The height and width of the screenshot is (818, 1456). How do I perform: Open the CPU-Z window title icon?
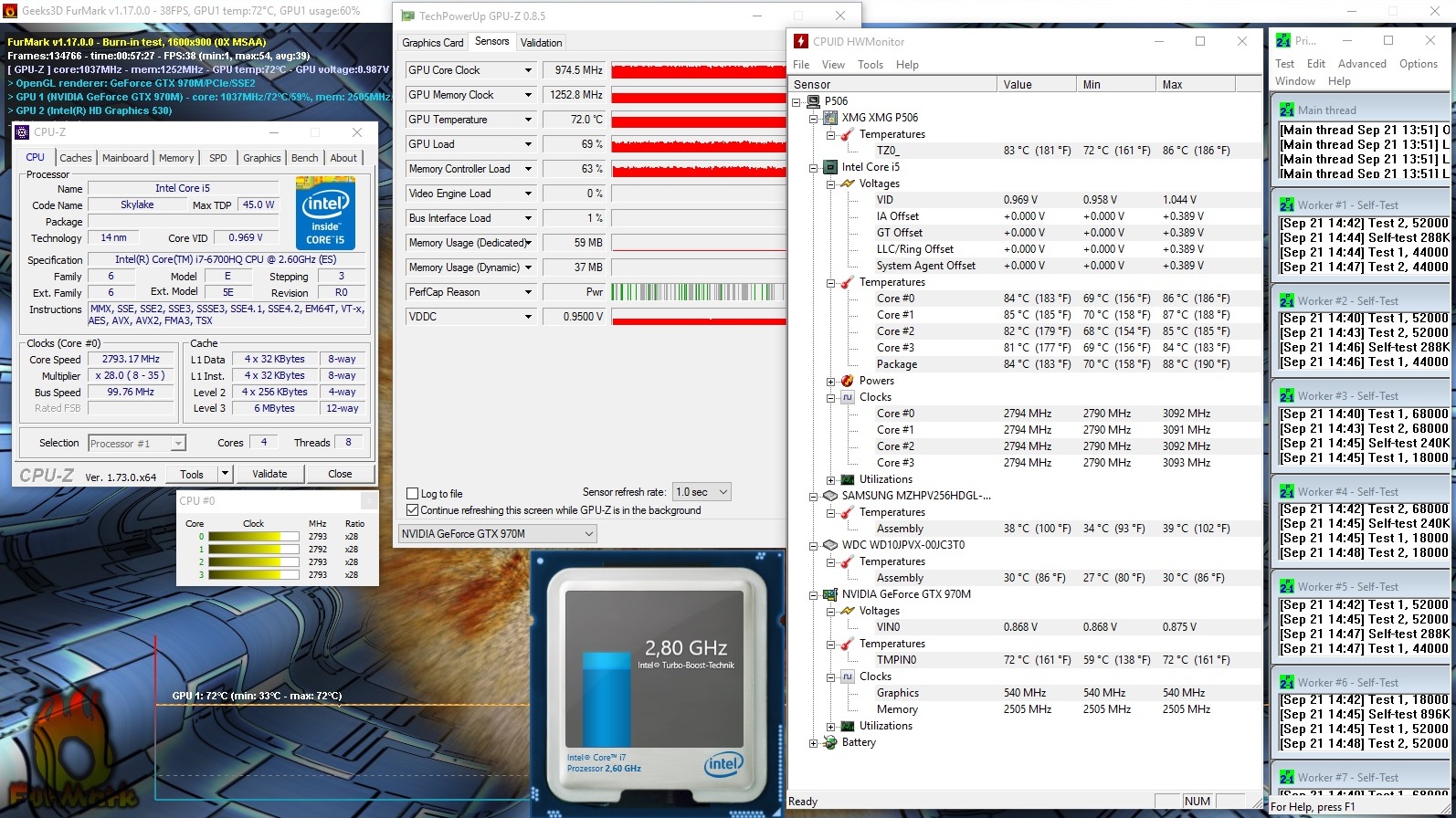pos(22,132)
